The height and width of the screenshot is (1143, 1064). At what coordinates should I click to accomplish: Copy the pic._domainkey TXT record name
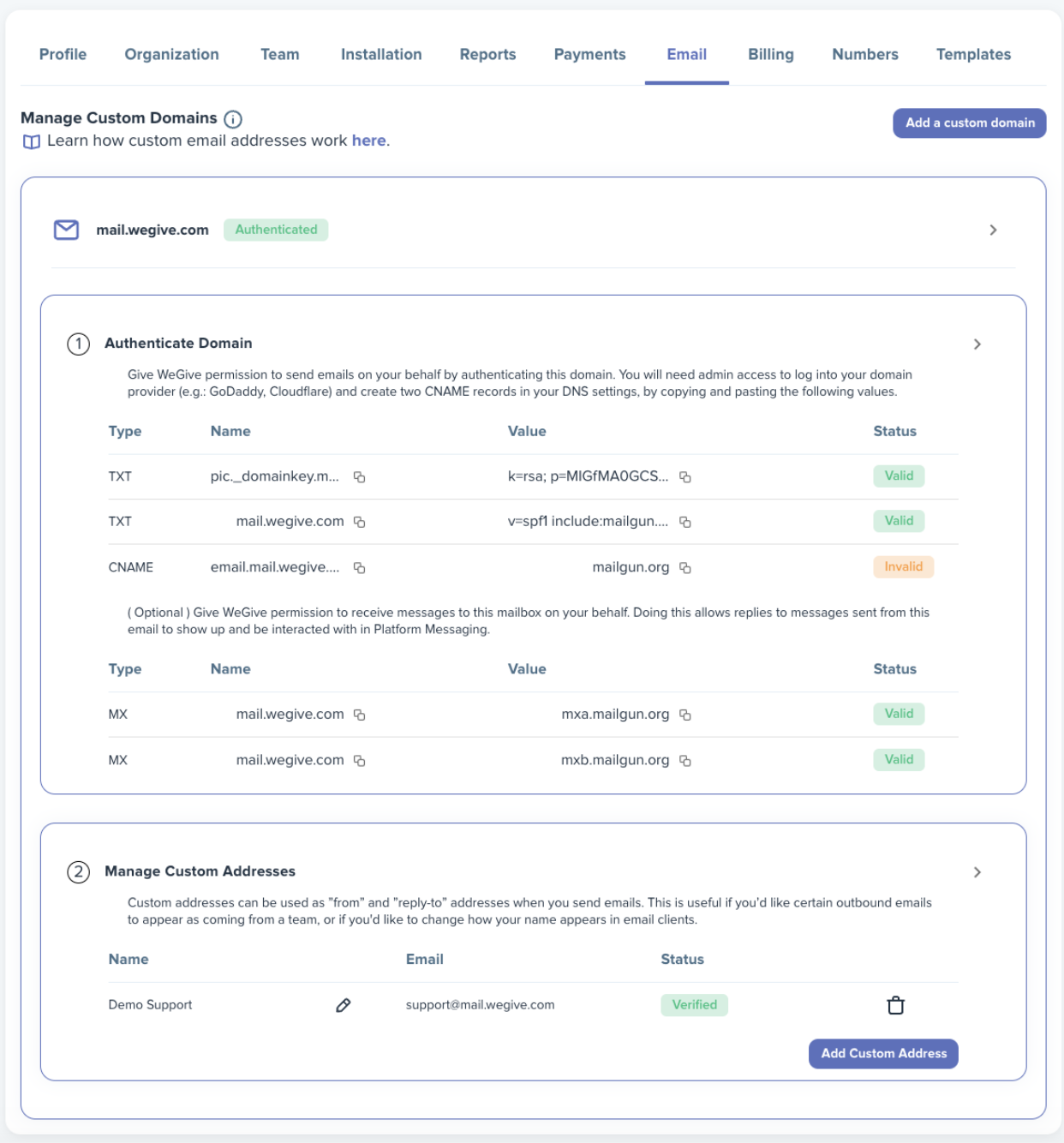pyautogui.click(x=360, y=477)
